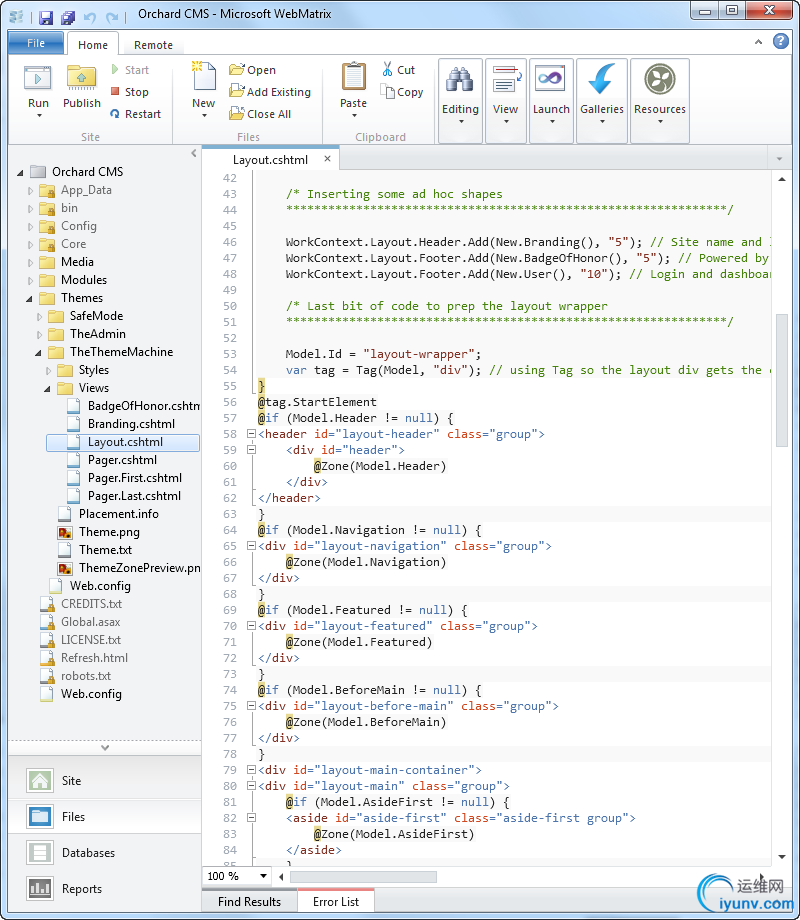Viewport: 800px width, 920px height.
Task: Open Branding.cshtml in the file tree
Action: pyautogui.click(x=131, y=424)
